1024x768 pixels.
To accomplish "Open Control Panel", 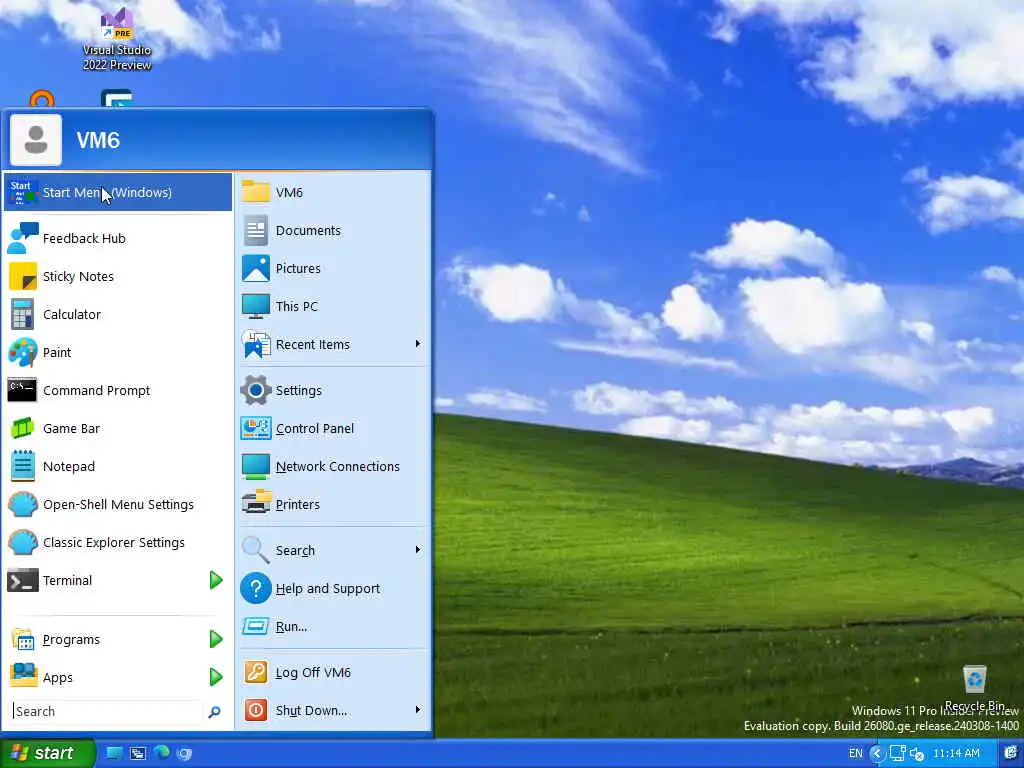I will (x=333, y=428).
